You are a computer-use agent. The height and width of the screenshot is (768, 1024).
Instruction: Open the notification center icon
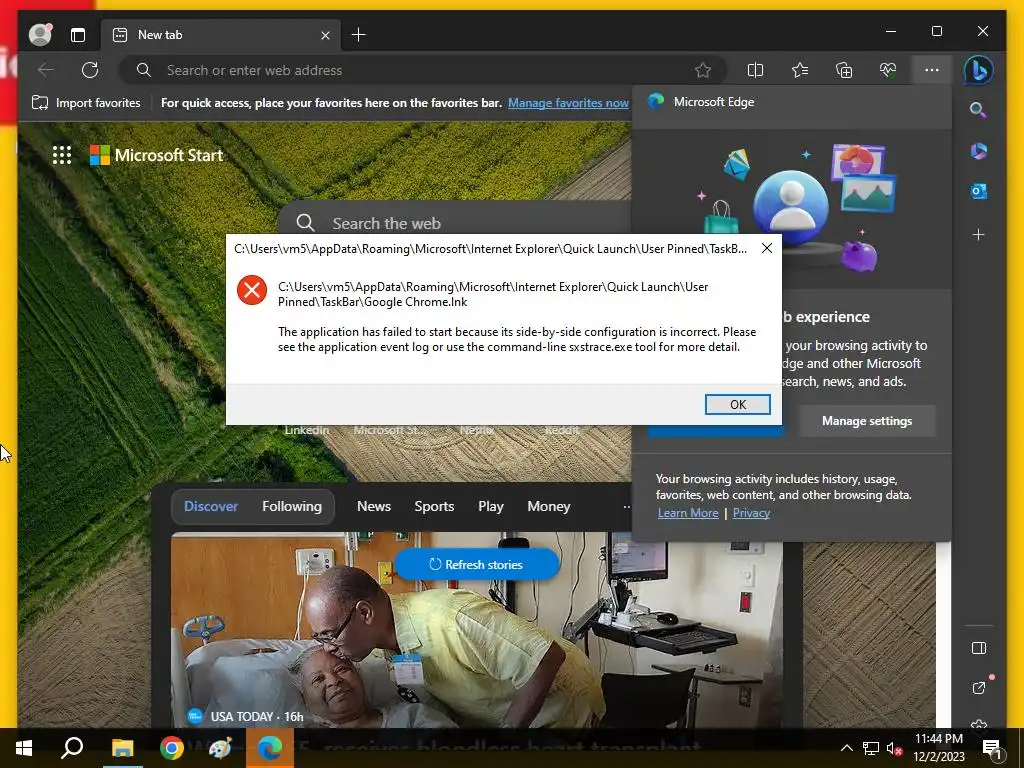coord(991,748)
